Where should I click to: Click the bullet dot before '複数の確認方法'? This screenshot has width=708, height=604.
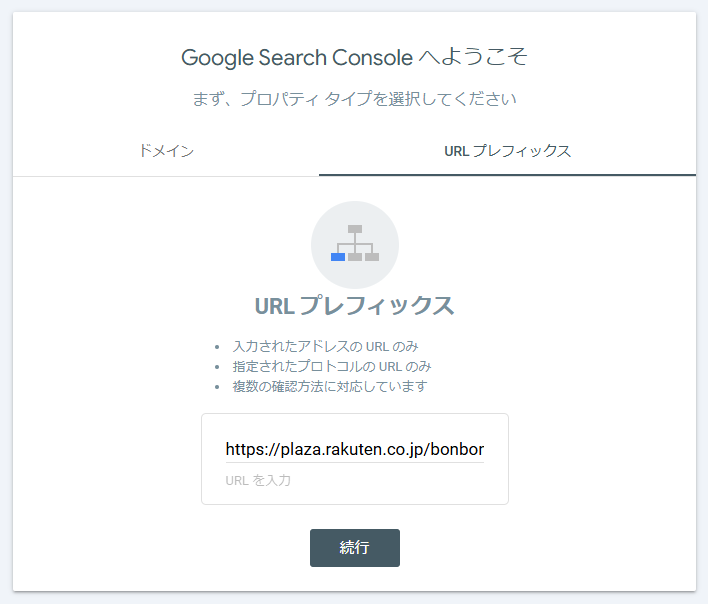pos(216,387)
